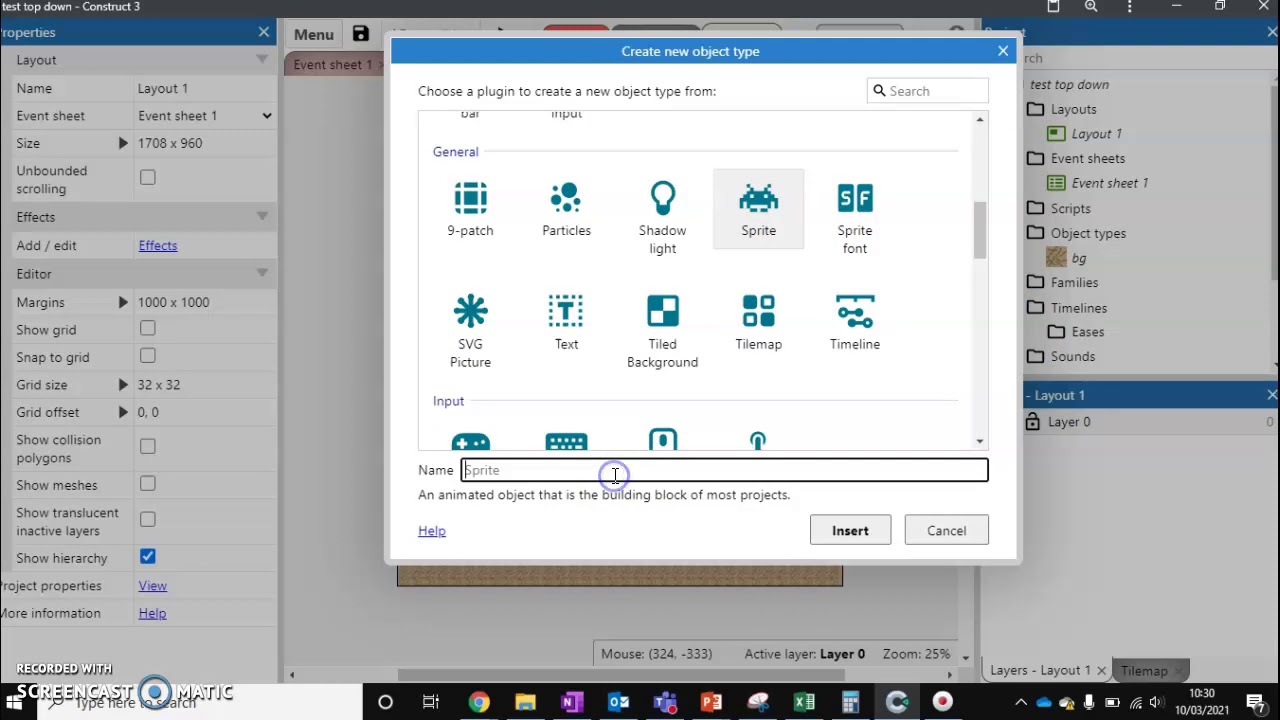Expand the Grid size property arrow
Viewport: 1280px width, 720px height.
point(123,385)
